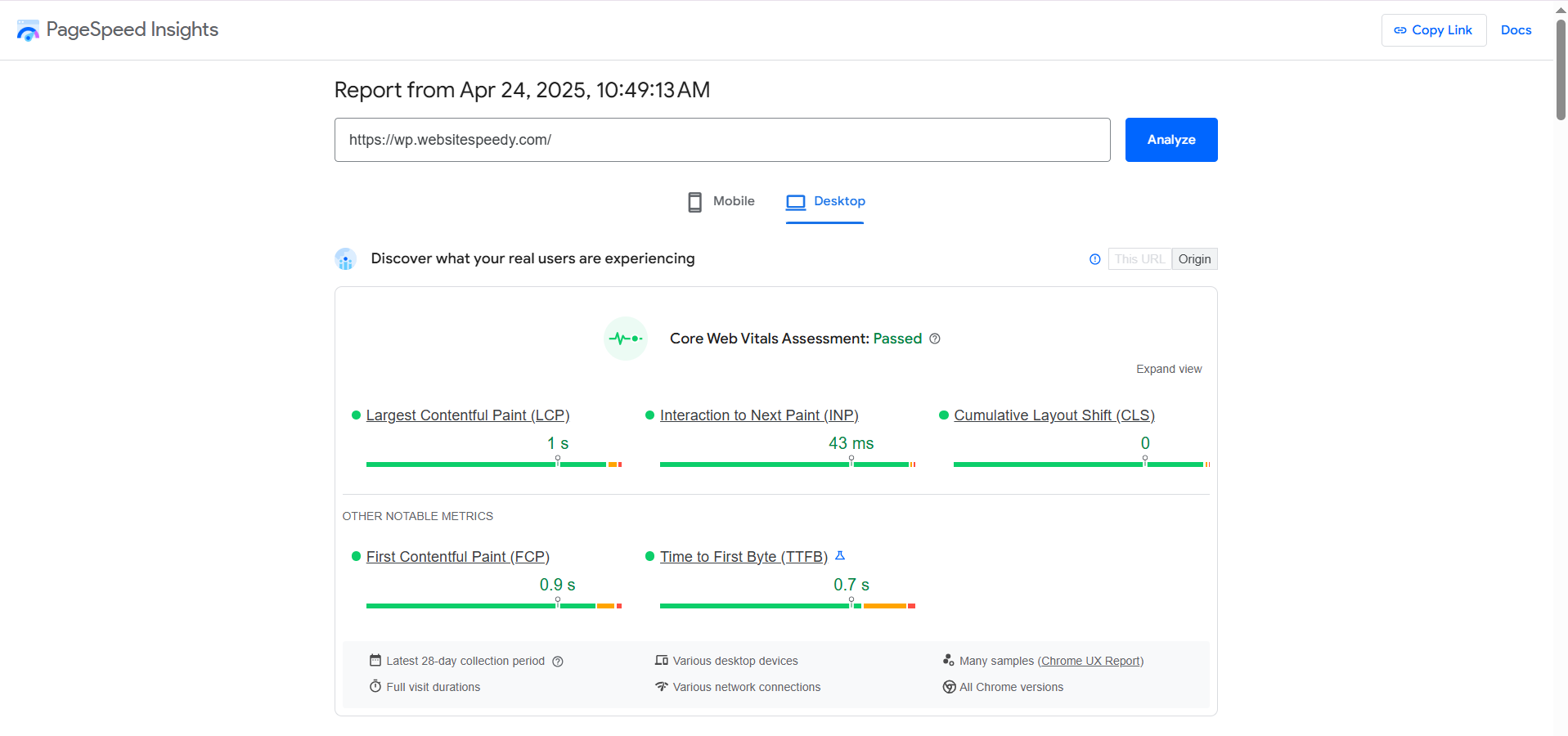This screenshot has width=1568, height=736.
Task: Click 'All Chrome versions' text
Action: [x=1012, y=687]
